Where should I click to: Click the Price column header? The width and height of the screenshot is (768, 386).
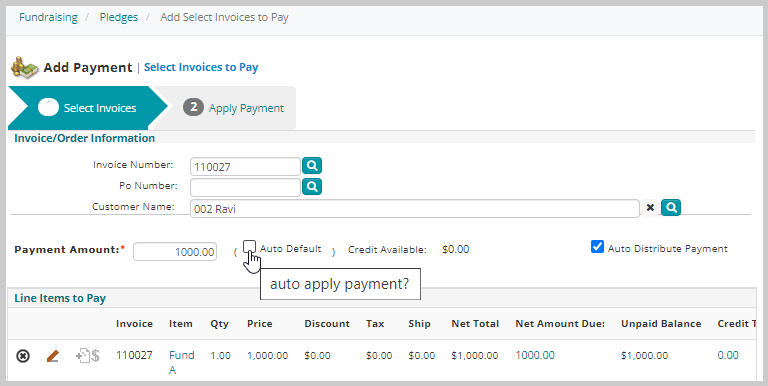point(260,324)
